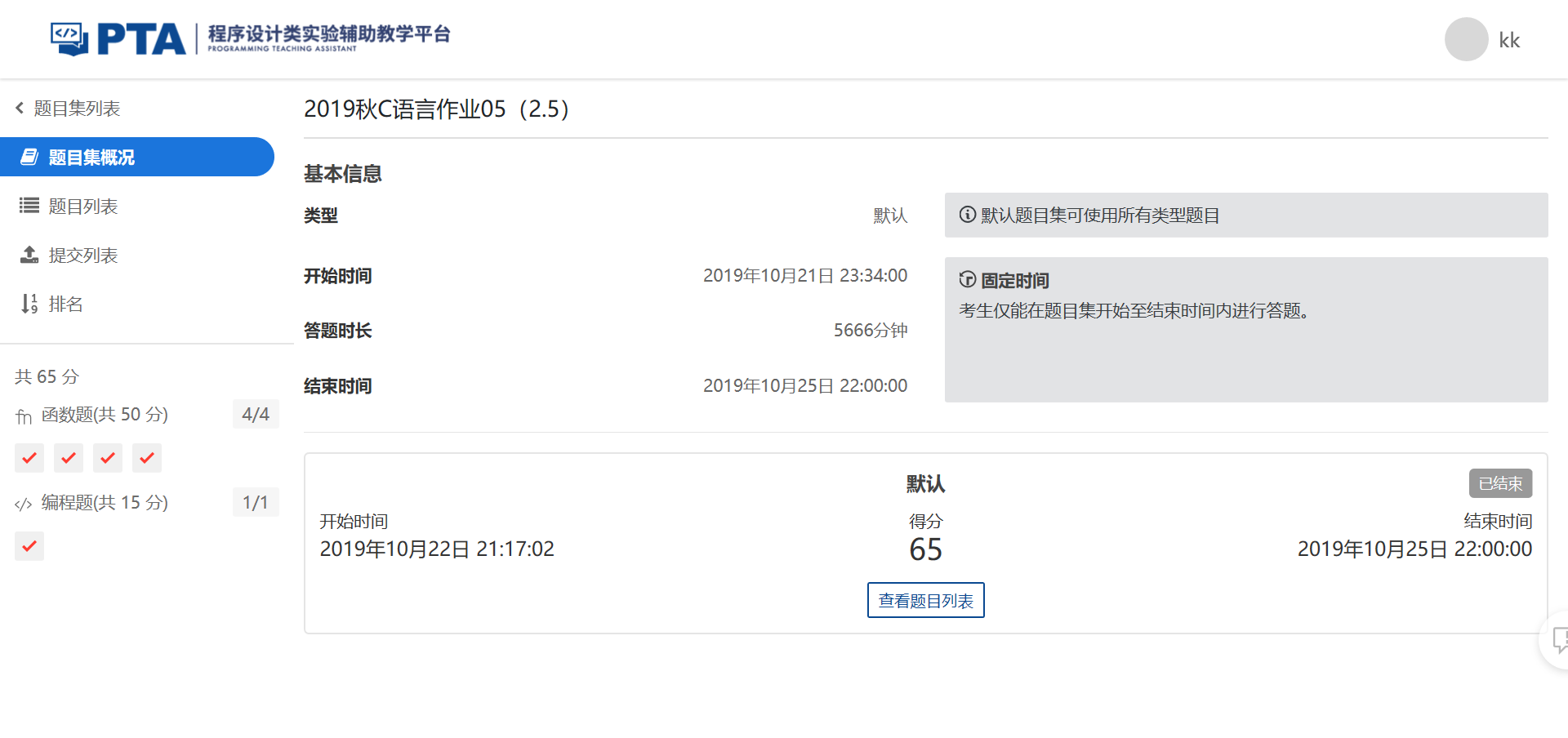1568x738 pixels.
Task: Open the first 函数题 checked problem
Action: (x=29, y=458)
